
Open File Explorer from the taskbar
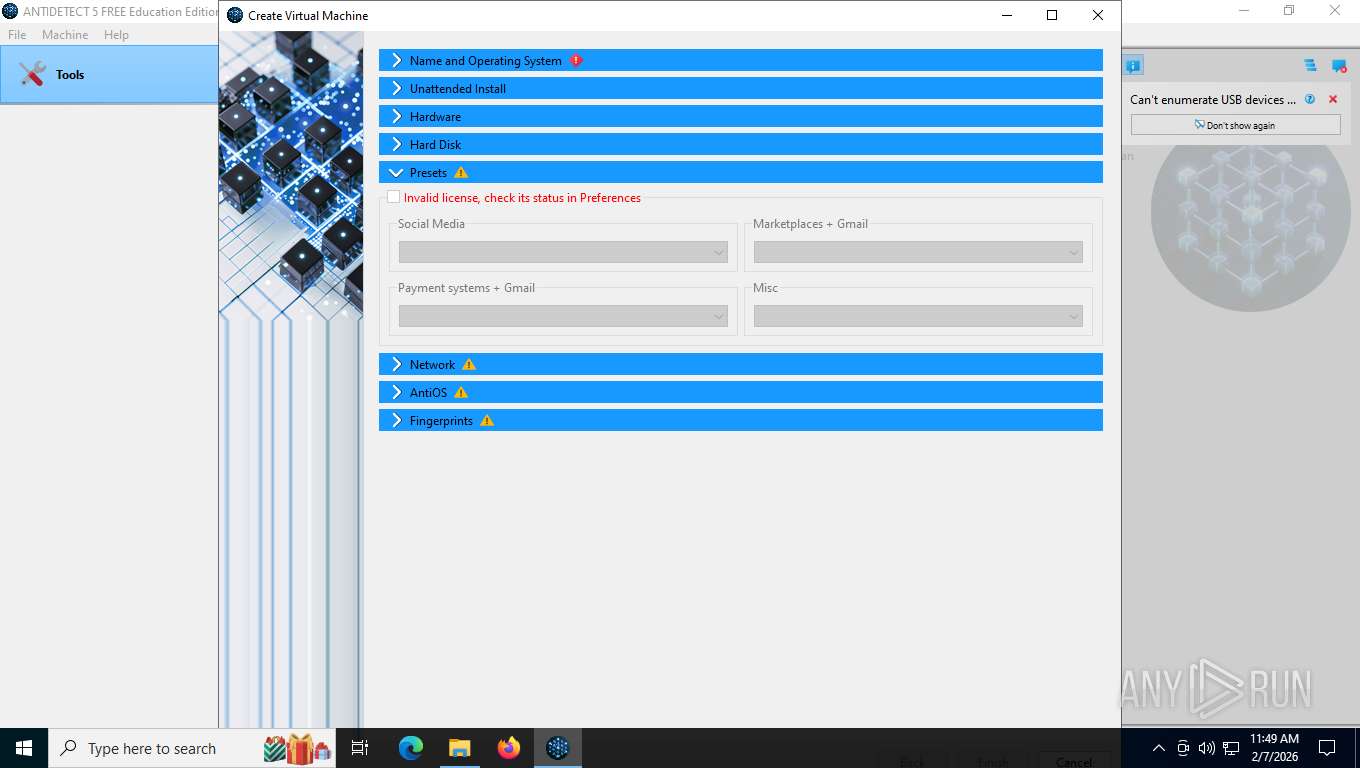[x=459, y=748]
